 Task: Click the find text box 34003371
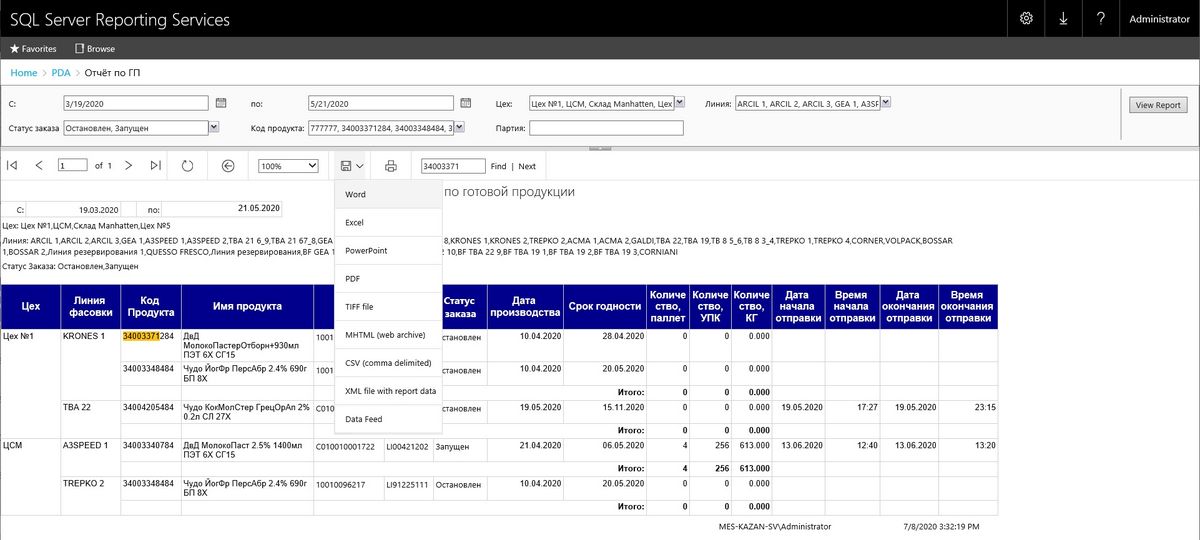click(x=453, y=166)
